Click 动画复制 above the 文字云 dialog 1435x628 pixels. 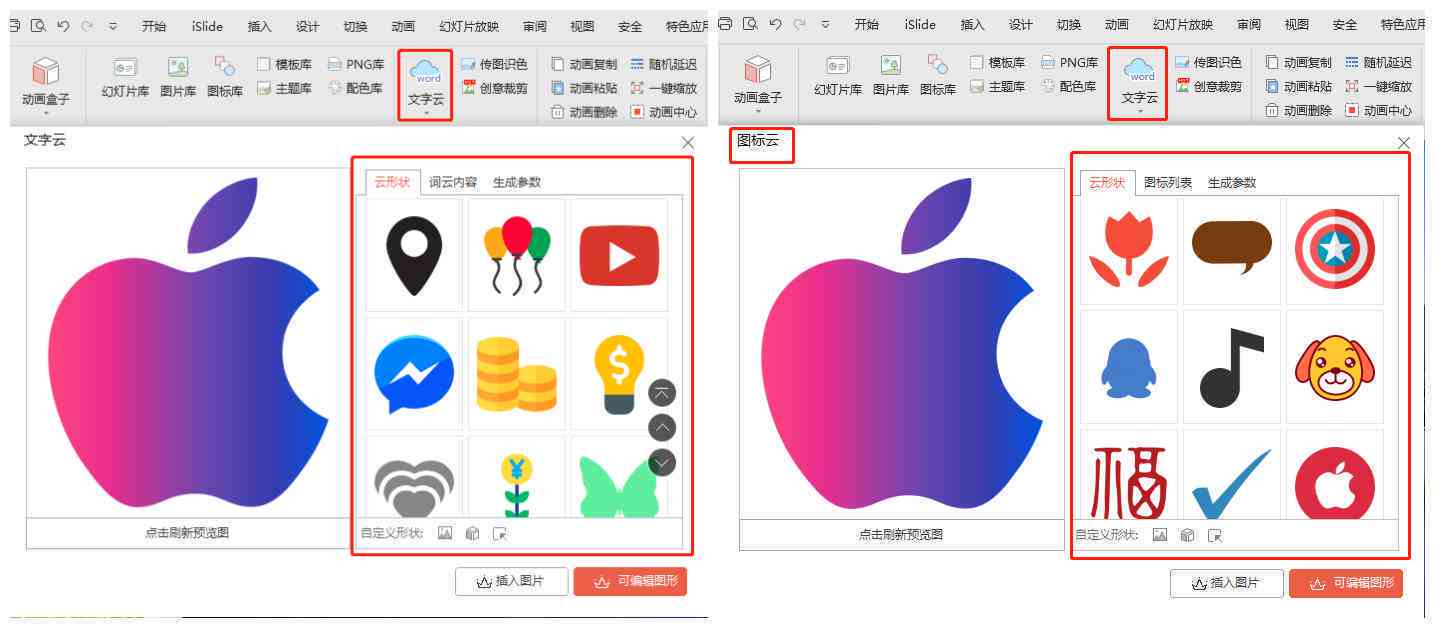(x=584, y=64)
